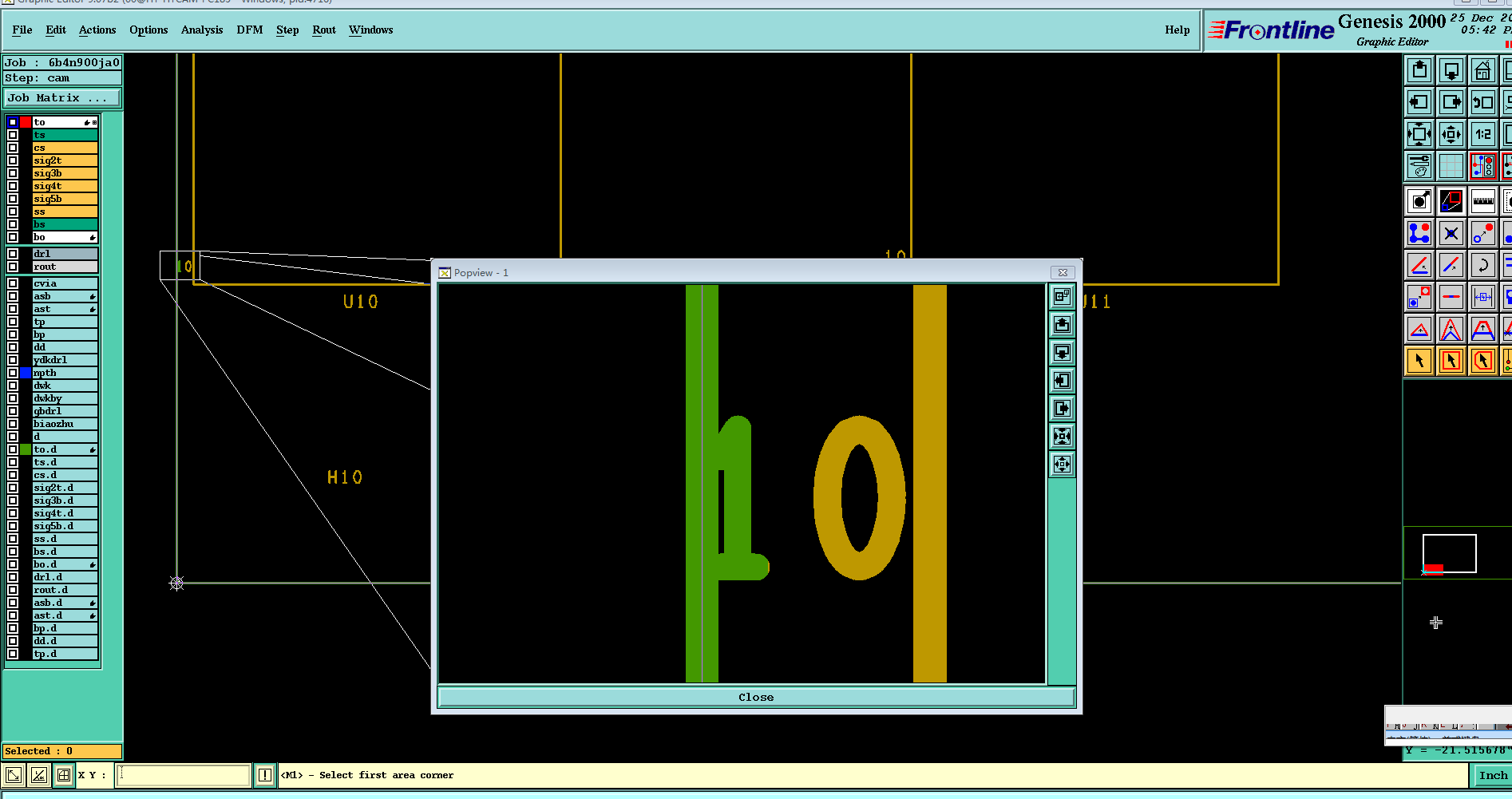Toggle display checkbox for layer ts
Screen dimensions: 1512x799
tap(13, 135)
